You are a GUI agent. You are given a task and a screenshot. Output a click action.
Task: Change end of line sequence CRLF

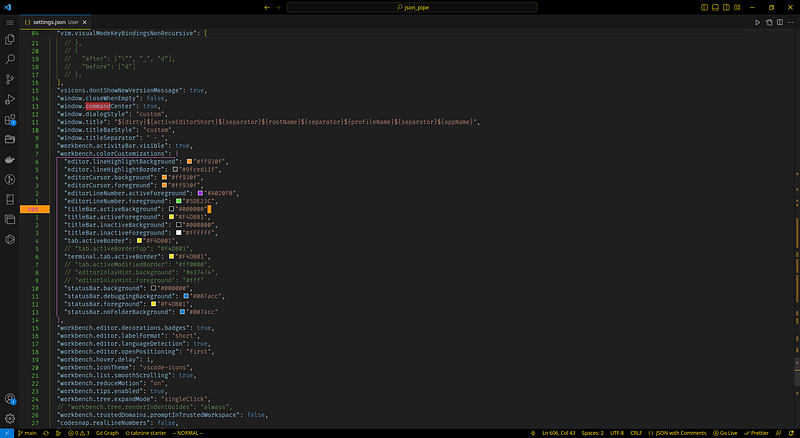(x=636, y=433)
